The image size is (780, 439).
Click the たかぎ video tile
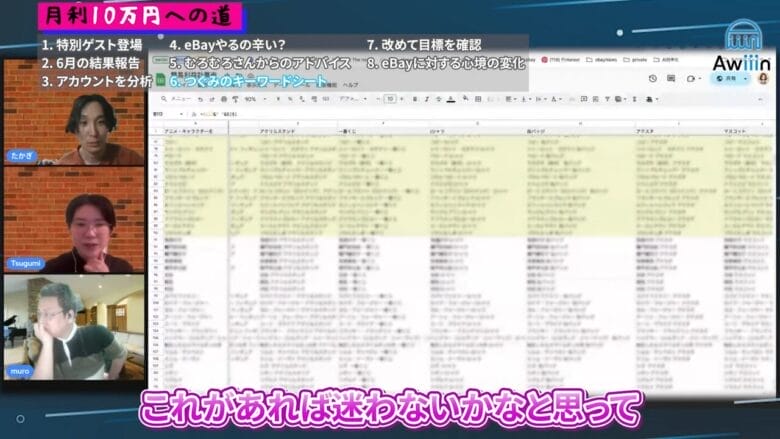pyautogui.click(x=74, y=112)
